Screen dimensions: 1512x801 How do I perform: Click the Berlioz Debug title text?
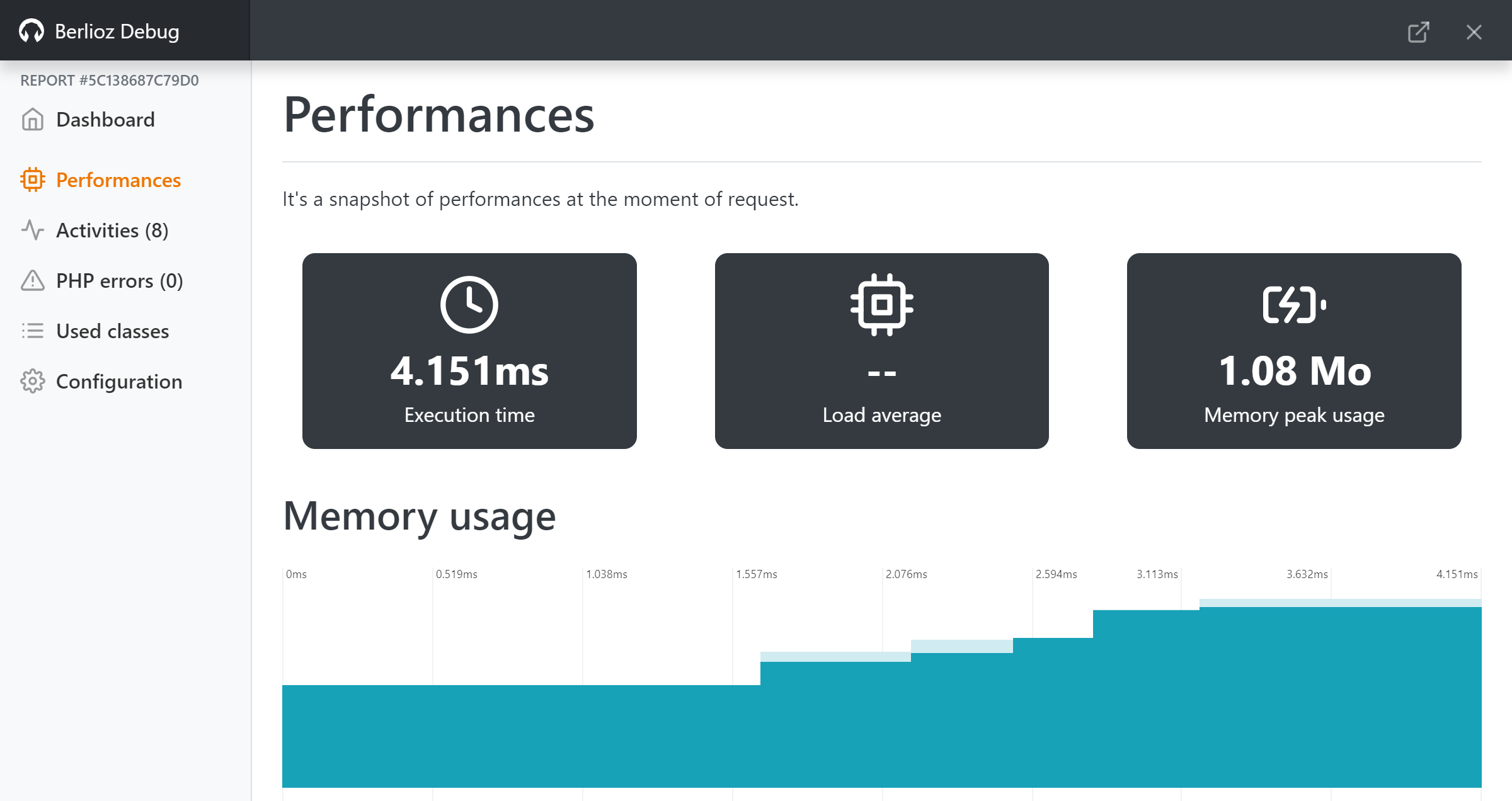pos(117,31)
